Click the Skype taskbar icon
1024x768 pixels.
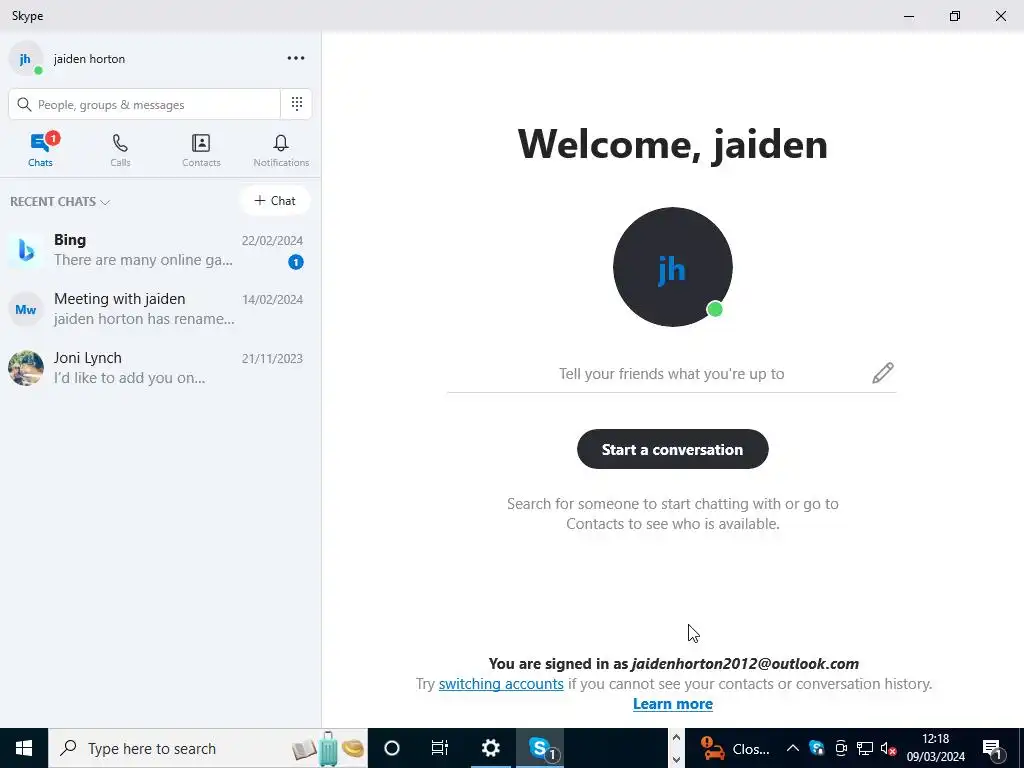540,748
